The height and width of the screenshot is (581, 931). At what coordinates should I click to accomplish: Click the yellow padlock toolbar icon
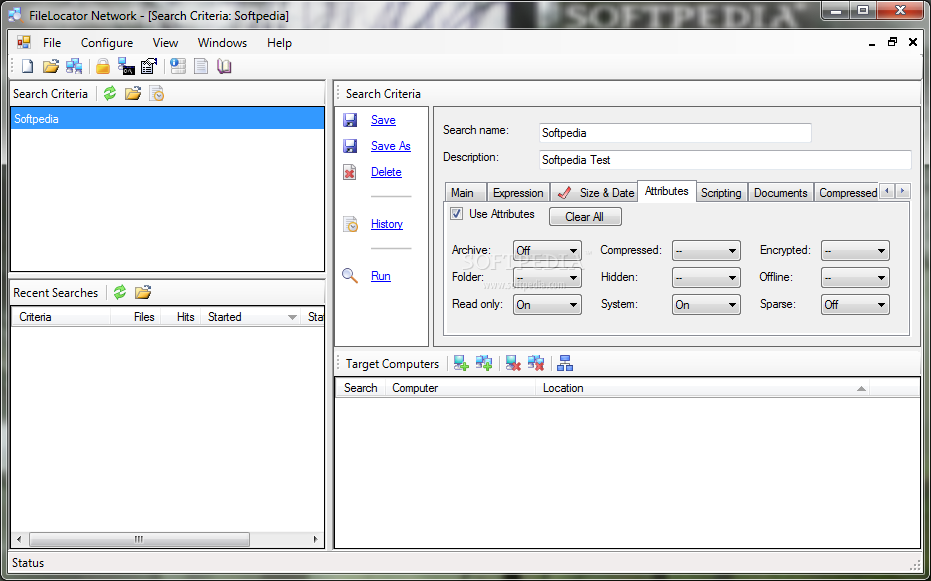[103, 66]
